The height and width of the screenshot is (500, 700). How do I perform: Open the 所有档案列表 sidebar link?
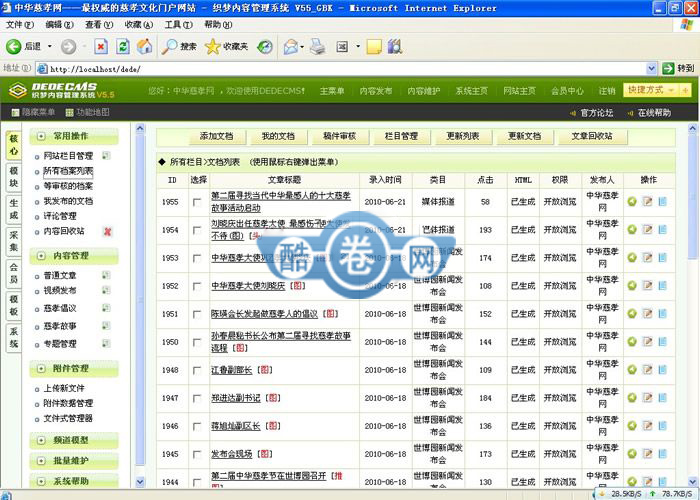click(x=68, y=171)
